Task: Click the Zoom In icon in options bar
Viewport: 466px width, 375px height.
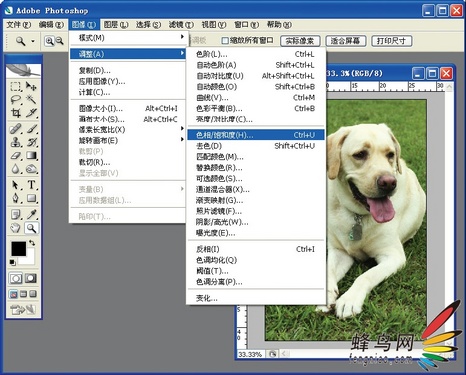Action: [49, 41]
